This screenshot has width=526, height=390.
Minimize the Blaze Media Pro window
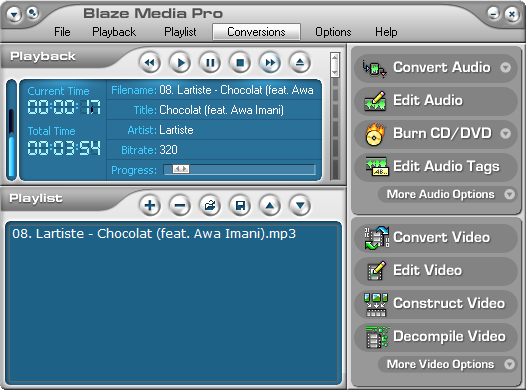pyautogui.click(x=493, y=14)
